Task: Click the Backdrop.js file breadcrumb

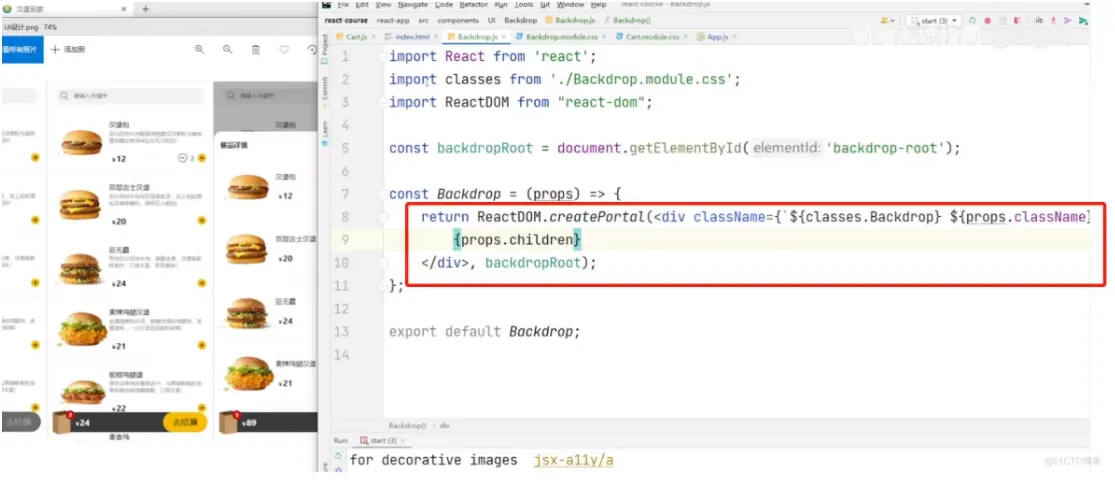Action: (x=568, y=21)
